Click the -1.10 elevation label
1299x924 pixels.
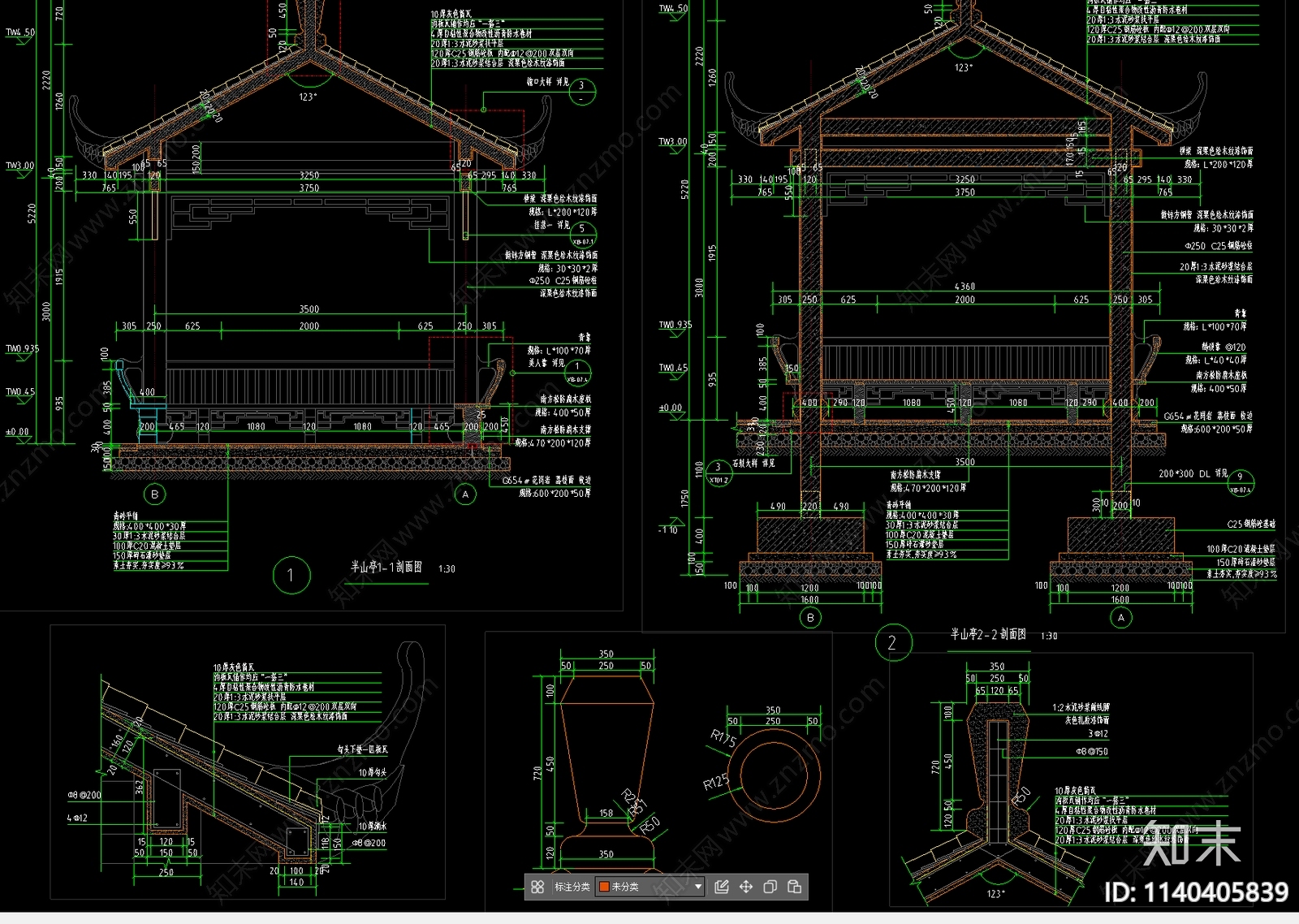[x=668, y=529]
